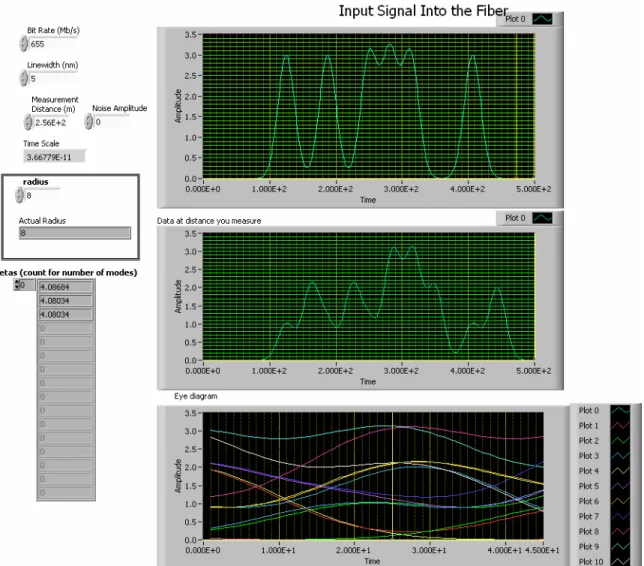The width and height of the screenshot is (644, 566).
Task: Select the Time Scale value 3.66779E-11
Action: tap(54, 156)
